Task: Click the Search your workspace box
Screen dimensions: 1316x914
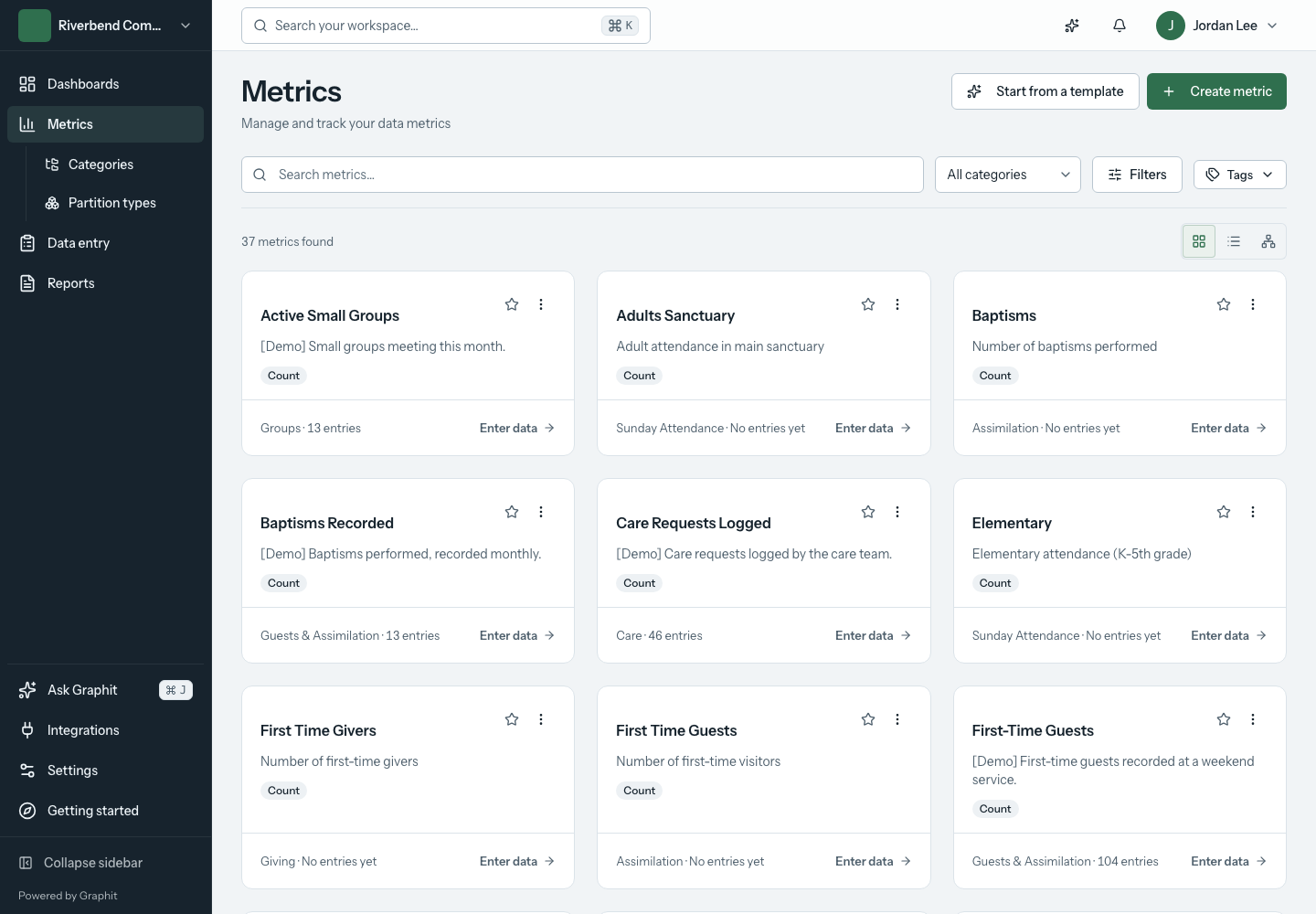Action: (x=446, y=26)
